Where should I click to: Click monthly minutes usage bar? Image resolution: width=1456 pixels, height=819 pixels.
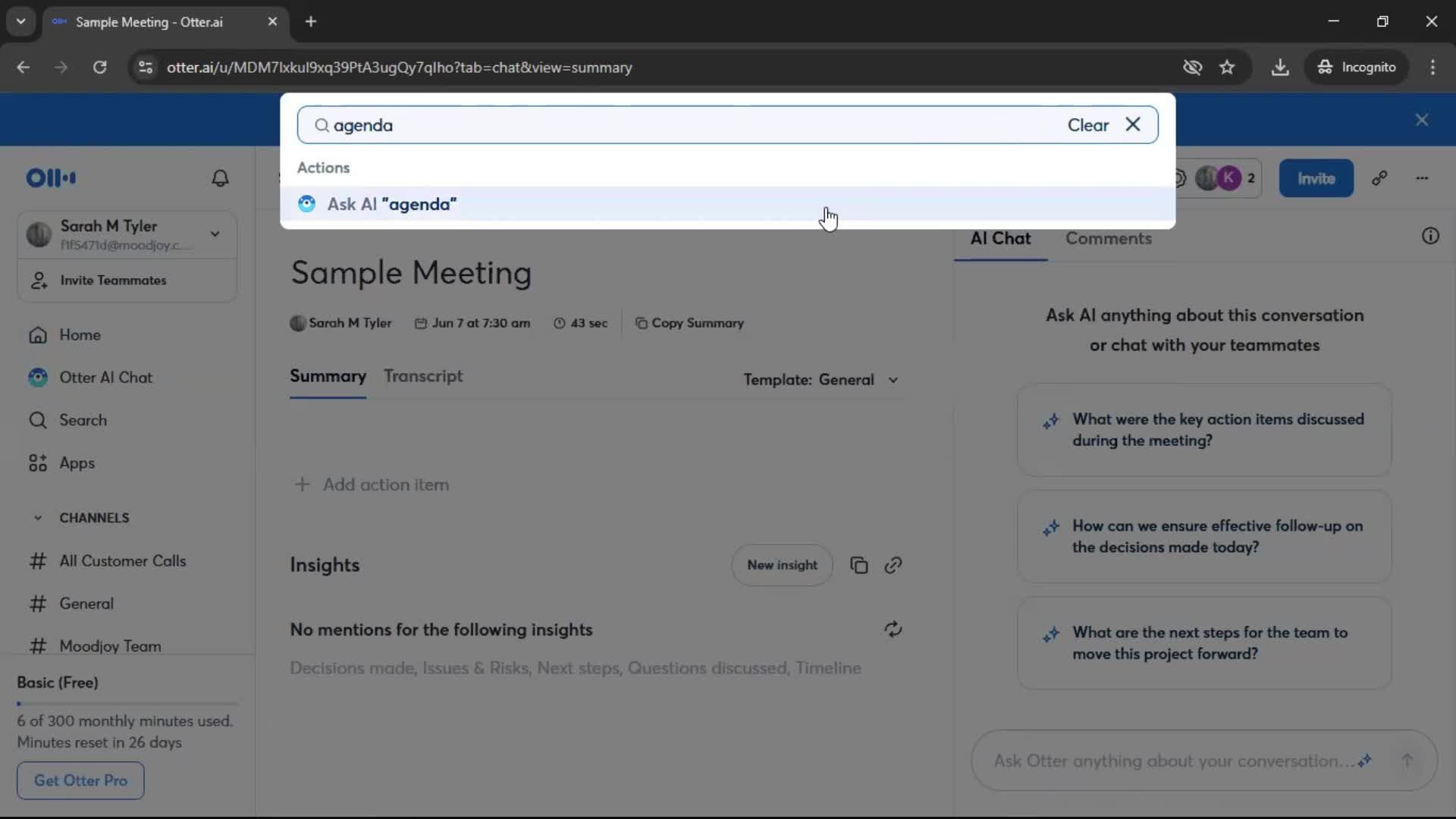tap(127, 704)
